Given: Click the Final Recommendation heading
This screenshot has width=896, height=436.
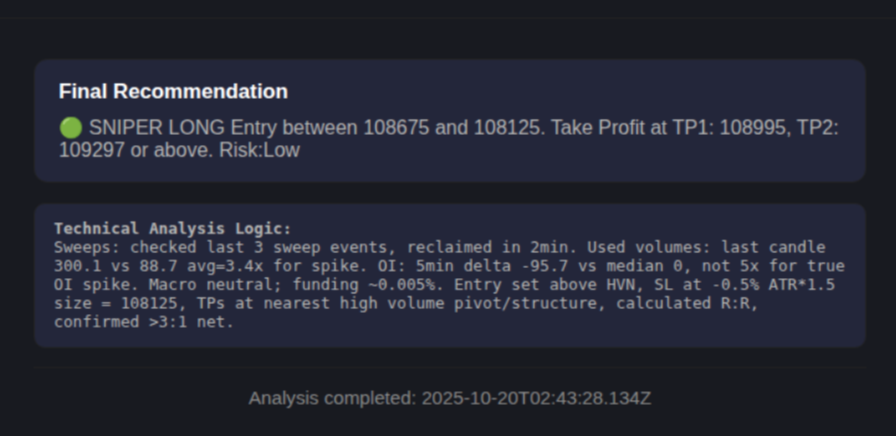Looking at the screenshot, I should (173, 91).
